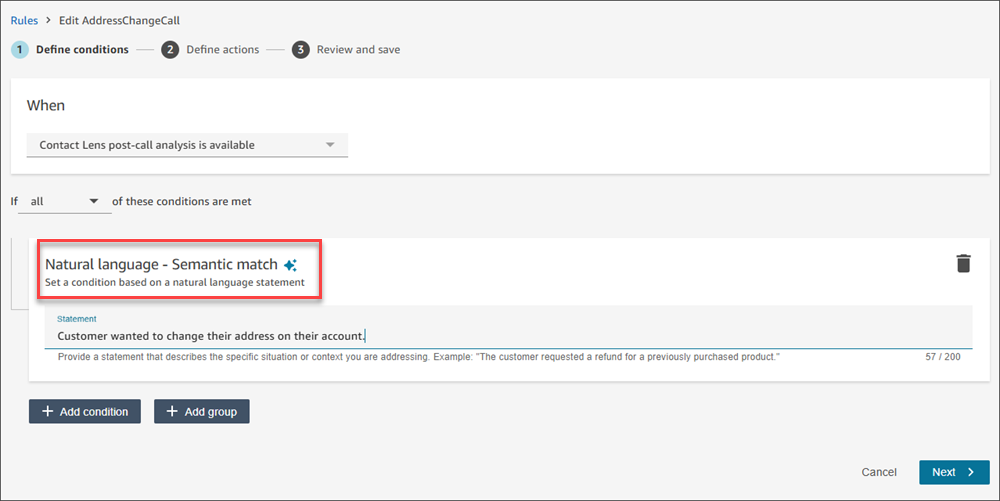The height and width of the screenshot is (501, 1000).
Task: Open the Contact Lens post-call analysis dropdown
Action: tap(187, 145)
